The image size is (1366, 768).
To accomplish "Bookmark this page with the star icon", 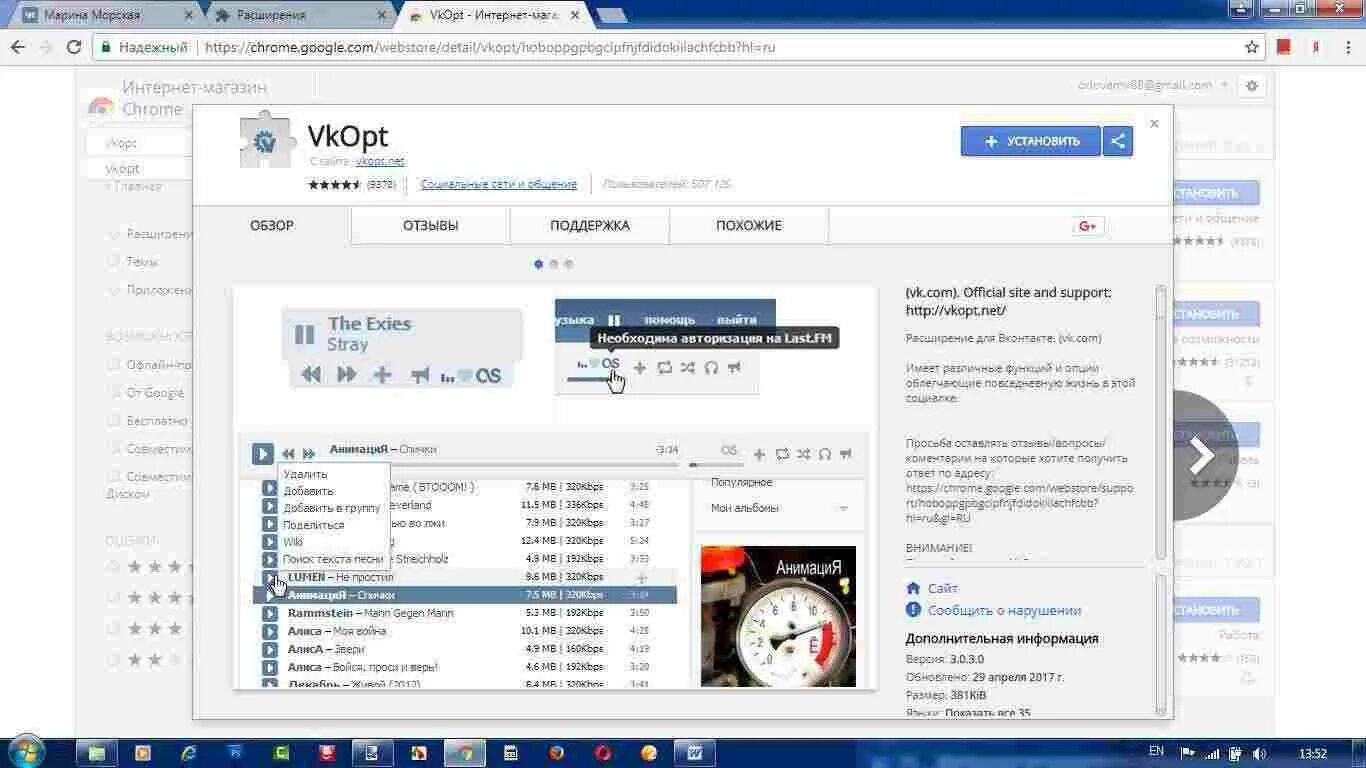I will [1252, 47].
